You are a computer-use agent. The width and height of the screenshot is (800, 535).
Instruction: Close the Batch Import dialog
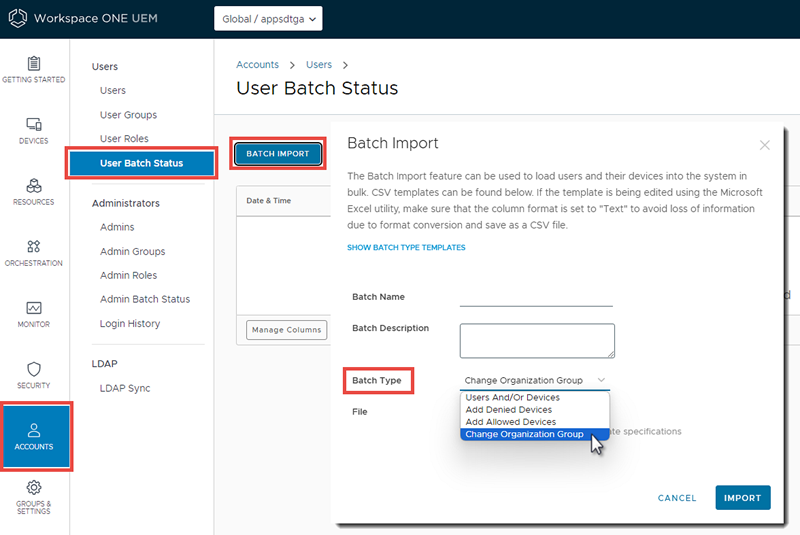click(764, 145)
